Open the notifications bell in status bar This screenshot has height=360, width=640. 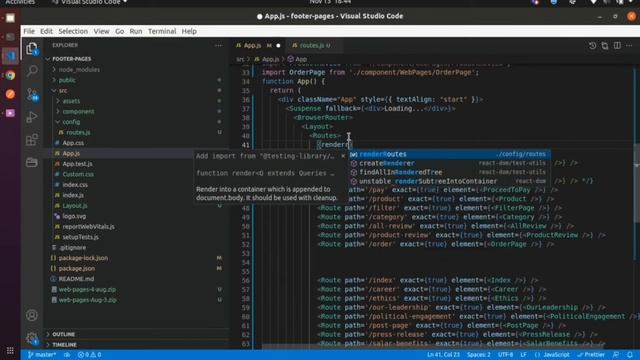630,355
